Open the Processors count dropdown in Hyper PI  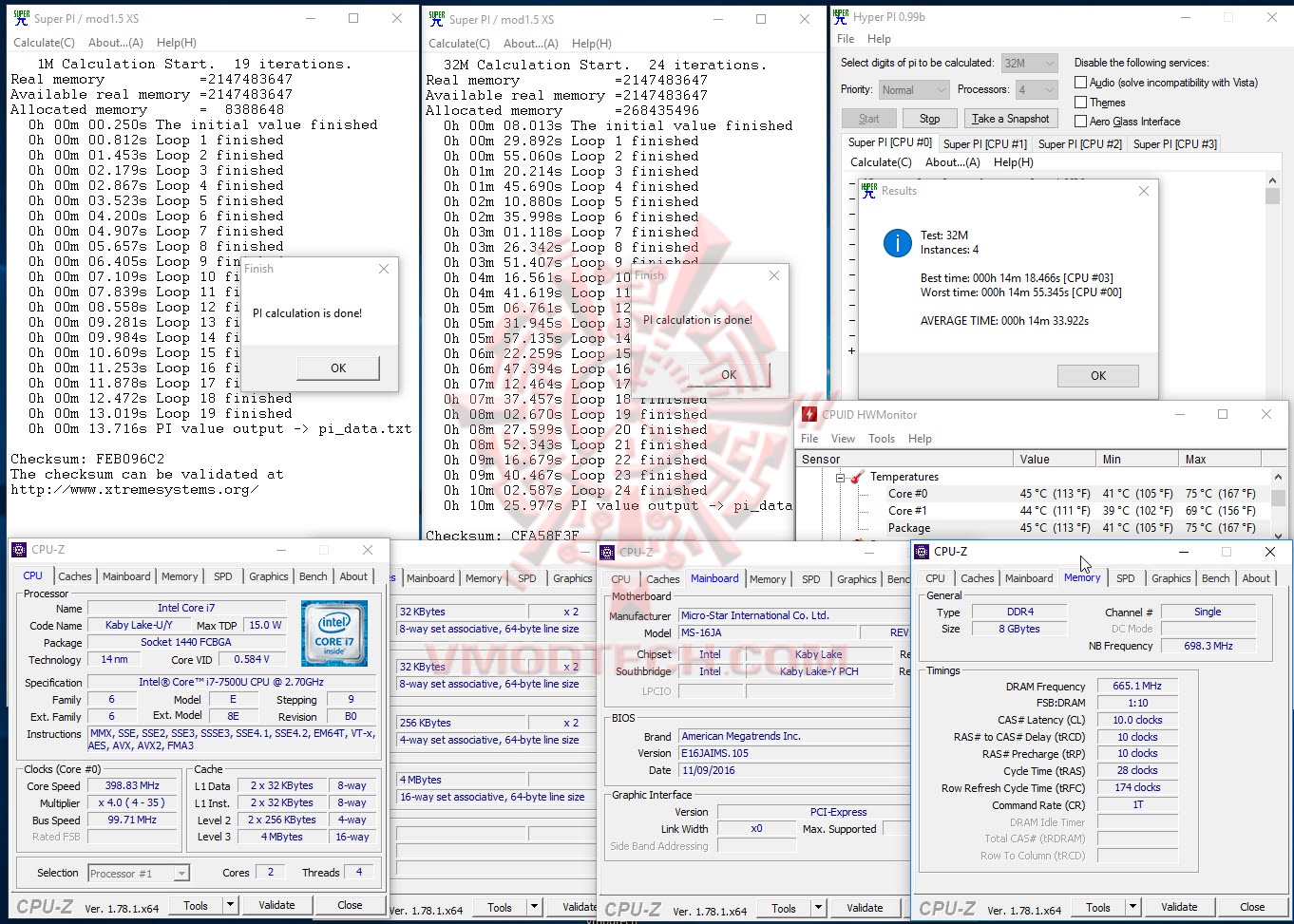pyautogui.click(x=1037, y=90)
